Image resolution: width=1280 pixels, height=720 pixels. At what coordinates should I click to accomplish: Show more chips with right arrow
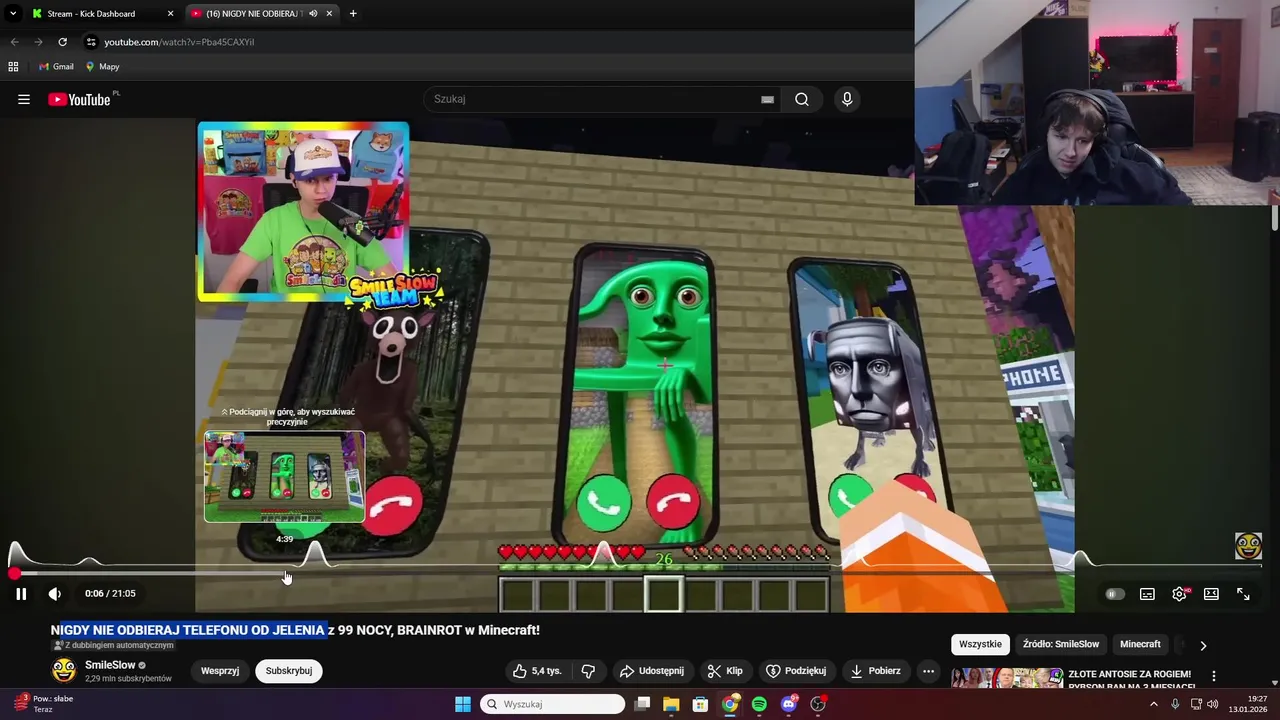(x=1203, y=645)
